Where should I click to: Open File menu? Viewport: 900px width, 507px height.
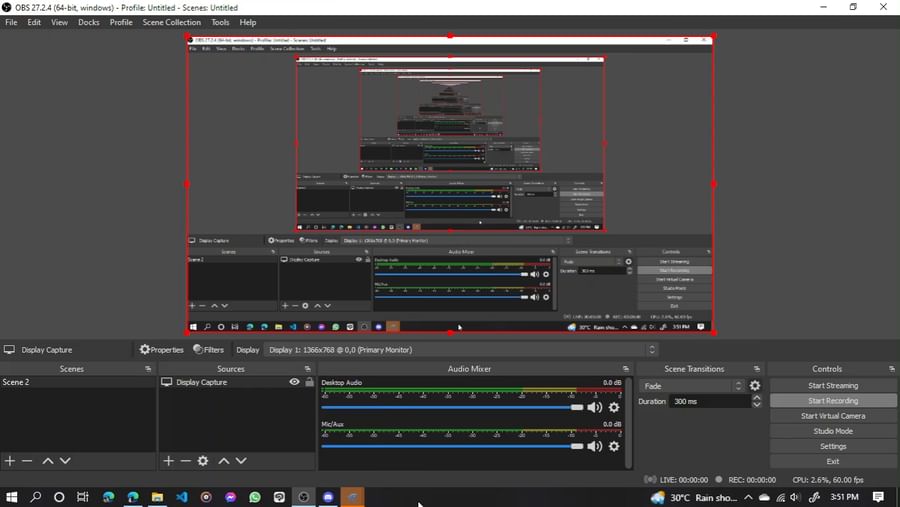(11, 22)
